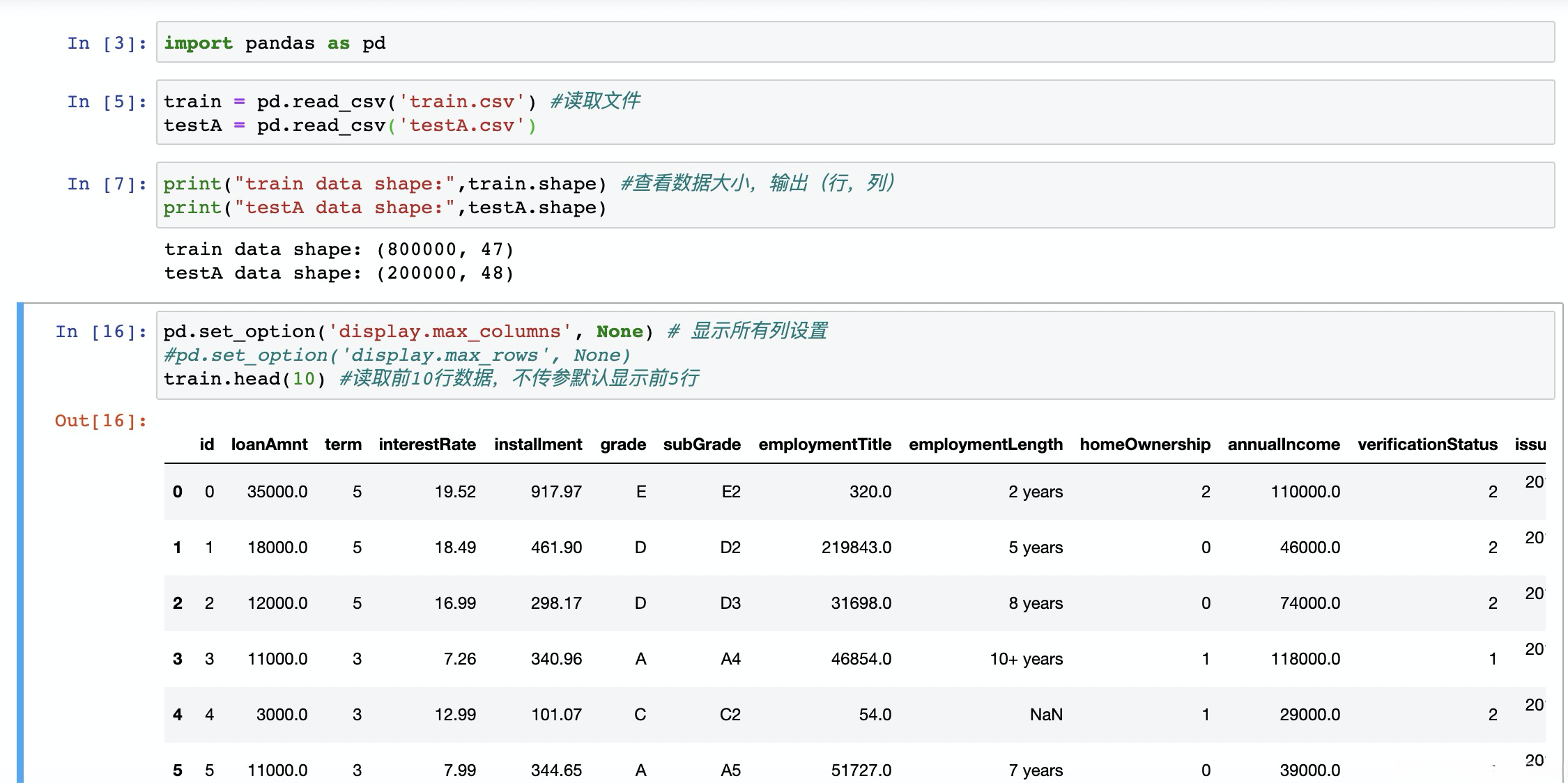Click the interestRate column header
The width and height of the screenshot is (1568, 783).
click(427, 444)
